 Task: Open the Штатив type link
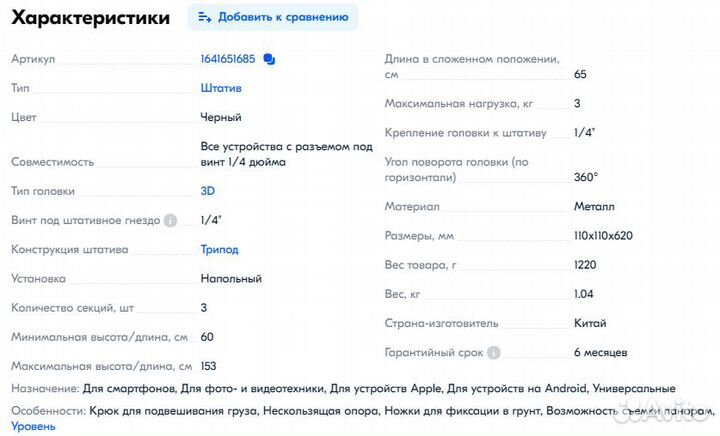point(220,88)
